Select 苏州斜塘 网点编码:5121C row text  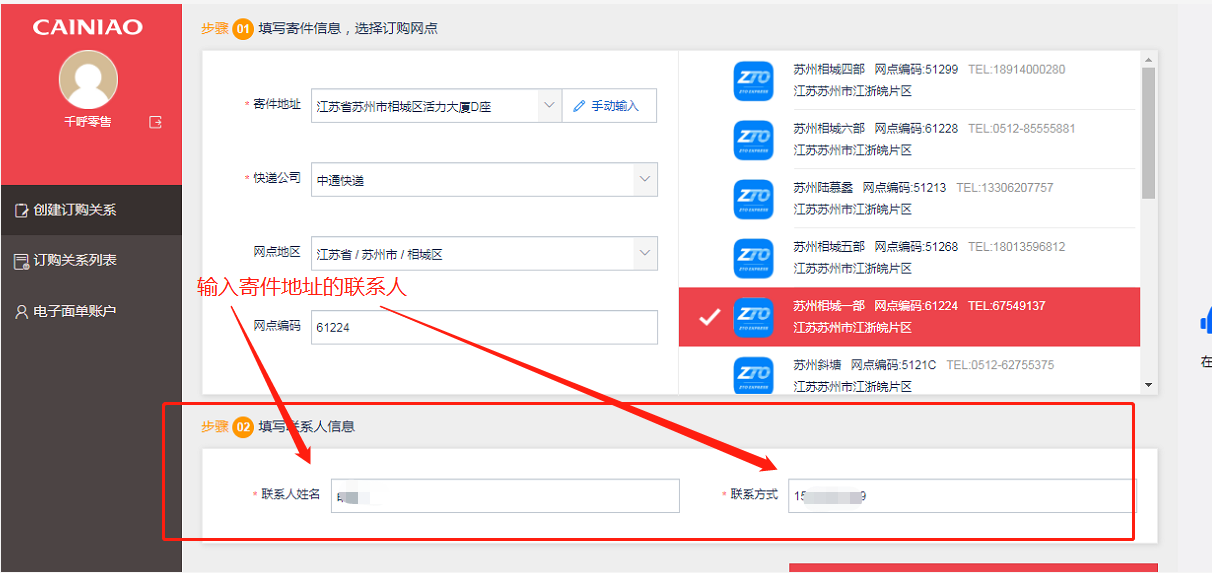(865, 365)
